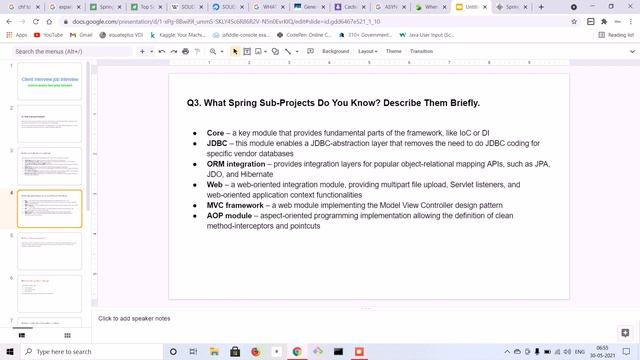Open the Layout dropdown
Viewport: 640px width, 360px height.
pos(368,51)
